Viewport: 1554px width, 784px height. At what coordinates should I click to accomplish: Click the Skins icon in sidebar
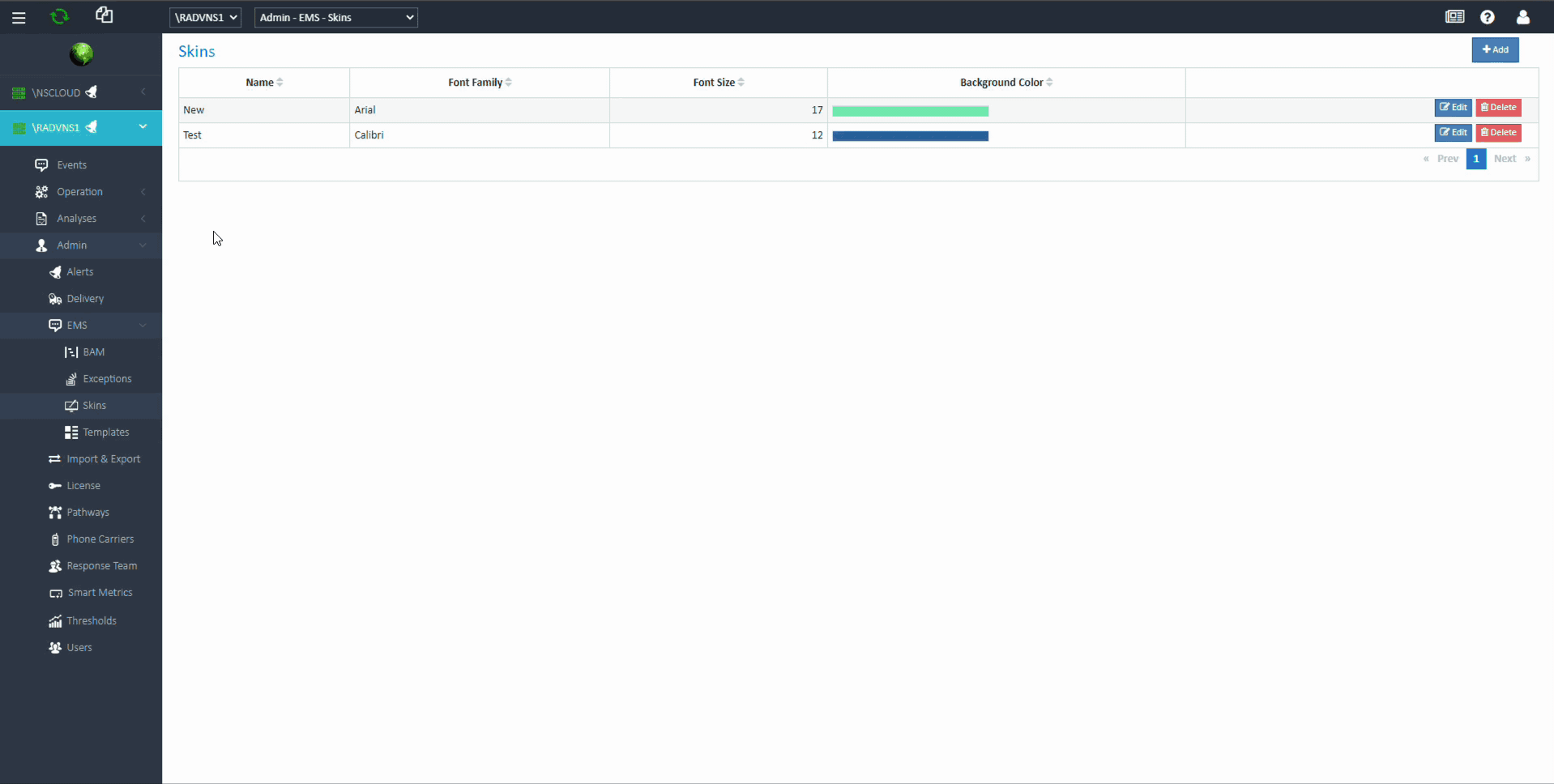pos(71,406)
